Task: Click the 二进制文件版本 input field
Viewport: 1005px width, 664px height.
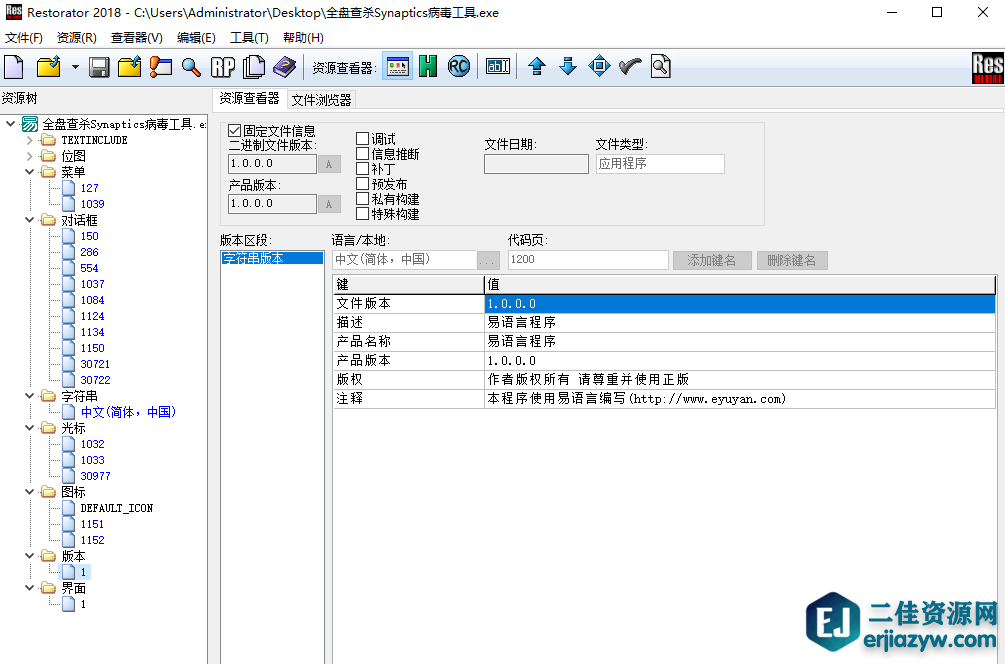Action: pos(272,164)
